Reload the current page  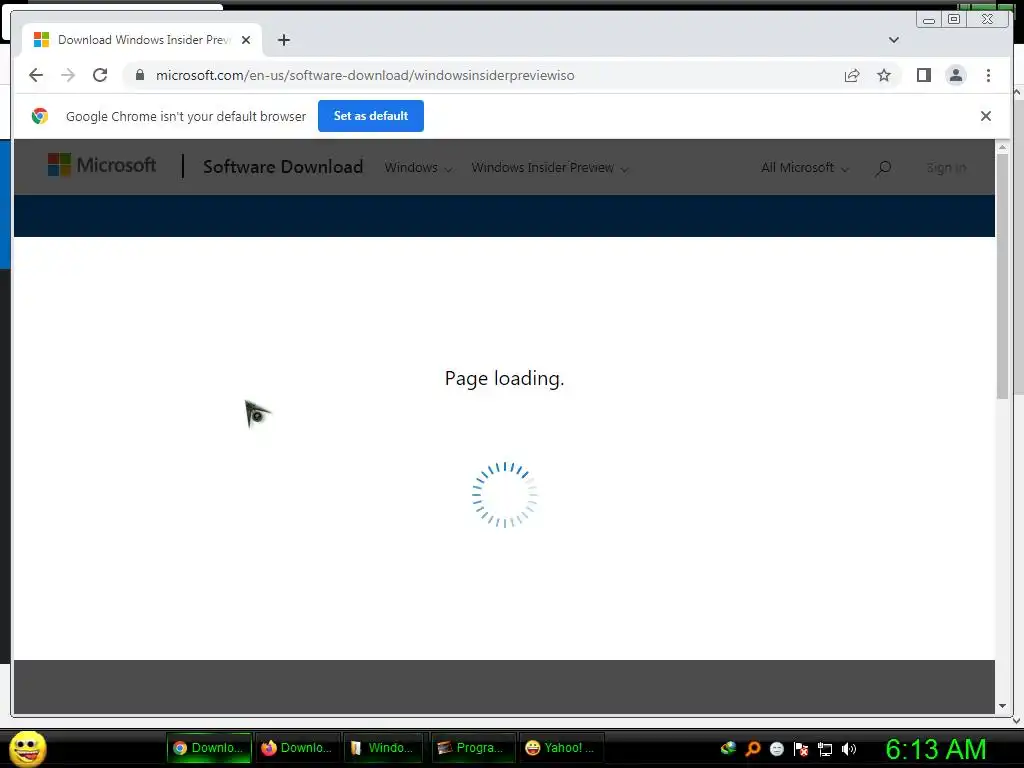tap(100, 75)
